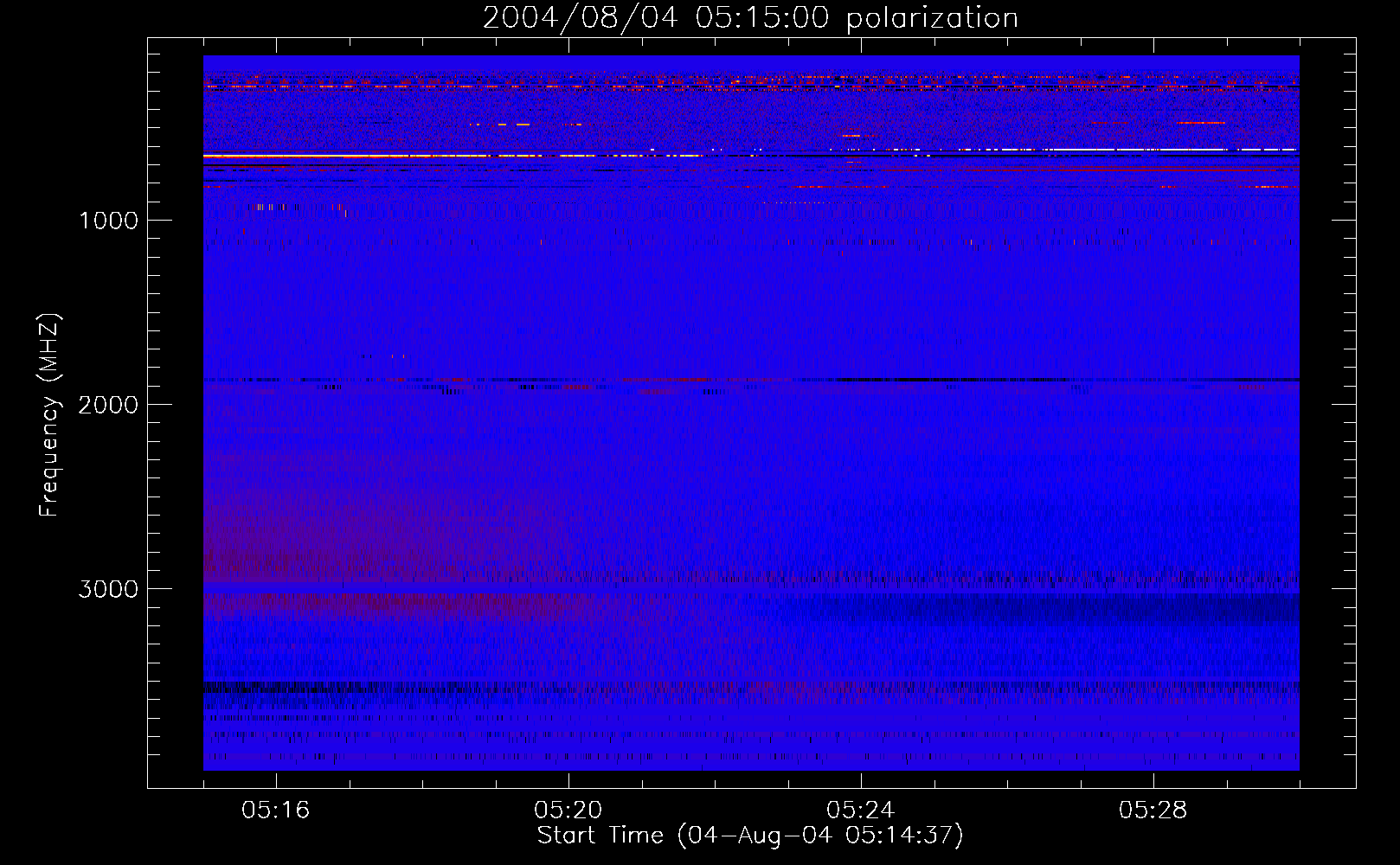Select the "Start Time (04-Aug-04 05:14:37)" x-axis label
1400x865 pixels.
pyautogui.click(x=750, y=836)
